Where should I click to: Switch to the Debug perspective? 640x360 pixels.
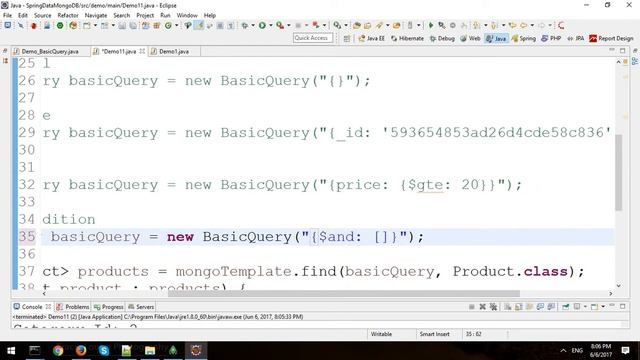pos(442,38)
